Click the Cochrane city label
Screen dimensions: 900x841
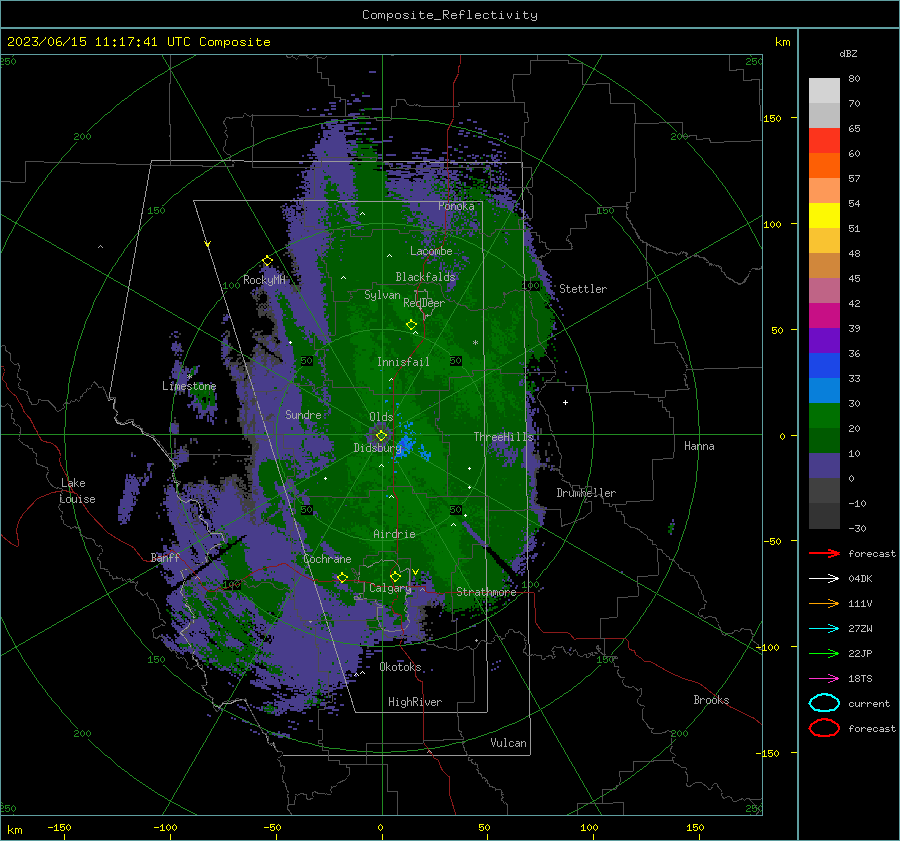(327, 559)
